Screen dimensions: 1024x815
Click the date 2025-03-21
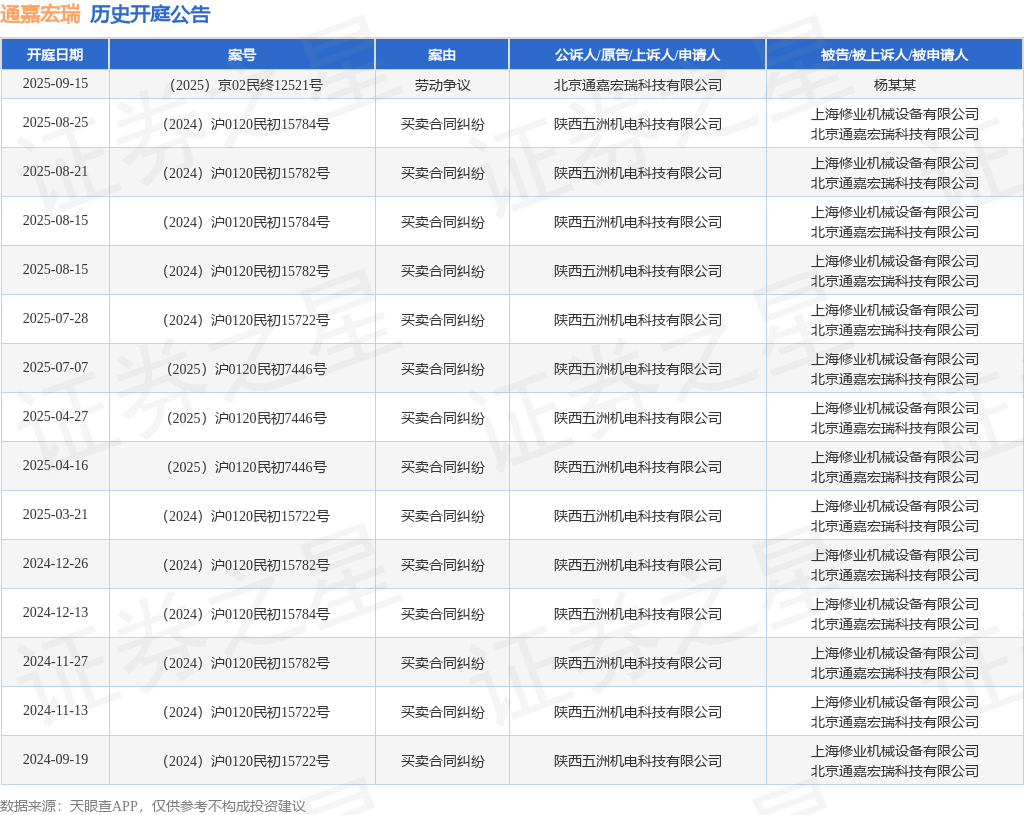55,515
